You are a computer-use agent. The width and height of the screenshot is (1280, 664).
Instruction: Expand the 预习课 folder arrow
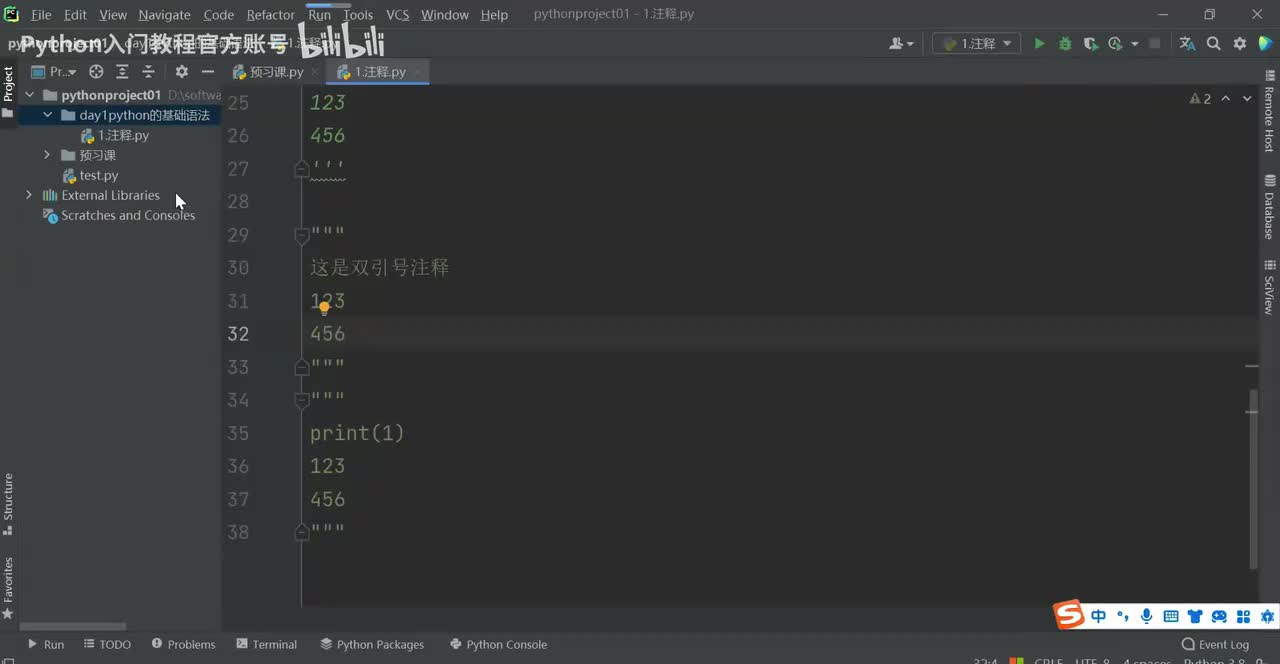[x=47, y=155]
